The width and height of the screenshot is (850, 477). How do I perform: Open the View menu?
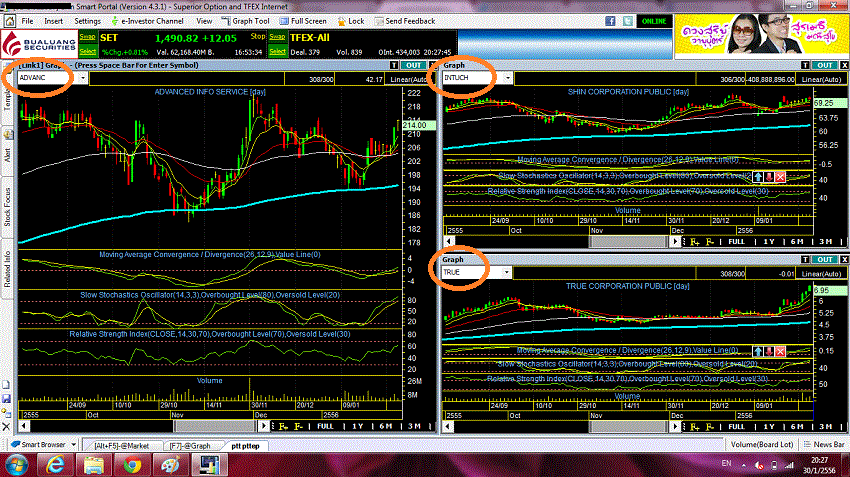coord(204,21)
